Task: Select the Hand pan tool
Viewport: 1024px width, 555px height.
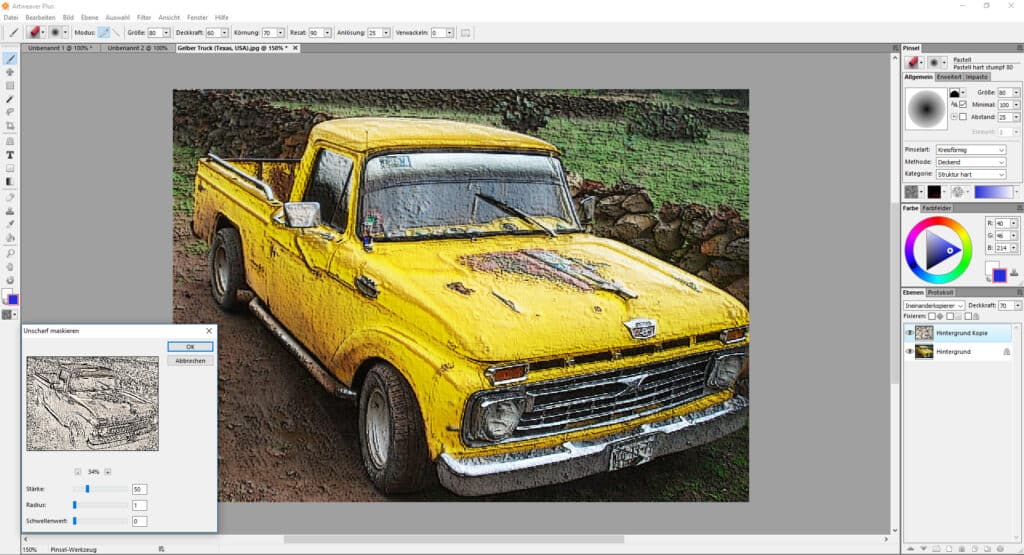Action: point(10,267)
